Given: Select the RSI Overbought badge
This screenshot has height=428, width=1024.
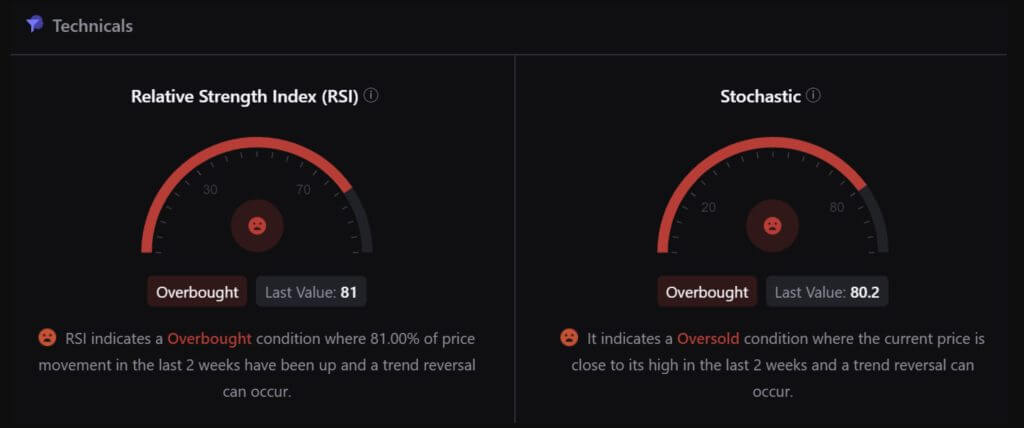Looking at the screenshot, I should [197, 291].
